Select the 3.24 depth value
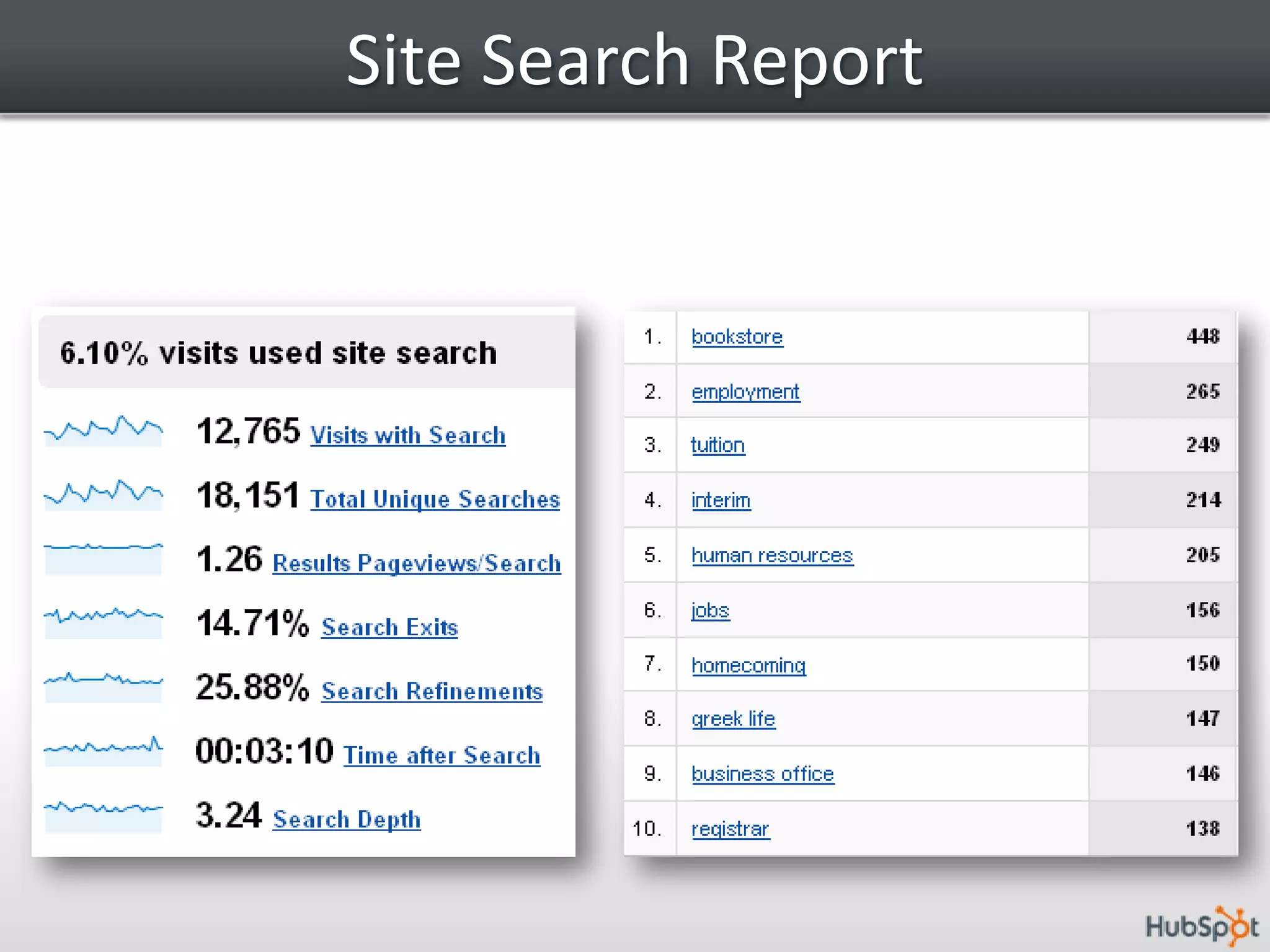Viewport: 1270px width, 952px height. point(229,815)
